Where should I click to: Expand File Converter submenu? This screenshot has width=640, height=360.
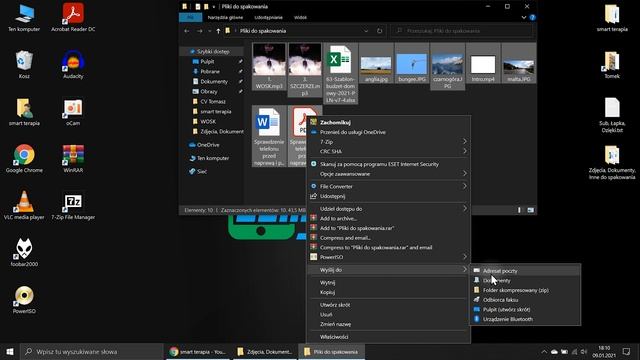388,186
